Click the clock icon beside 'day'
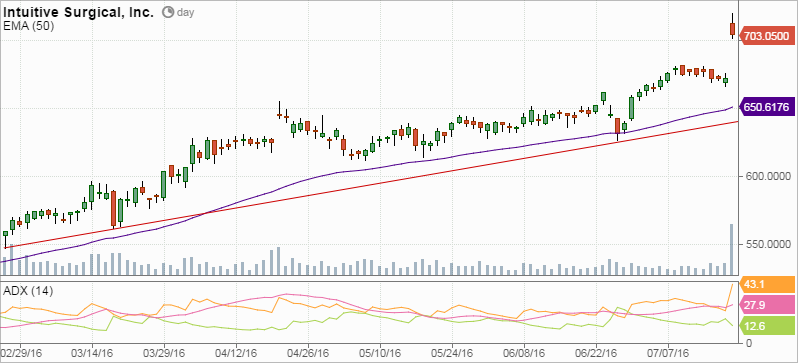This screenshot has width=798, height=363. point(167,13)
